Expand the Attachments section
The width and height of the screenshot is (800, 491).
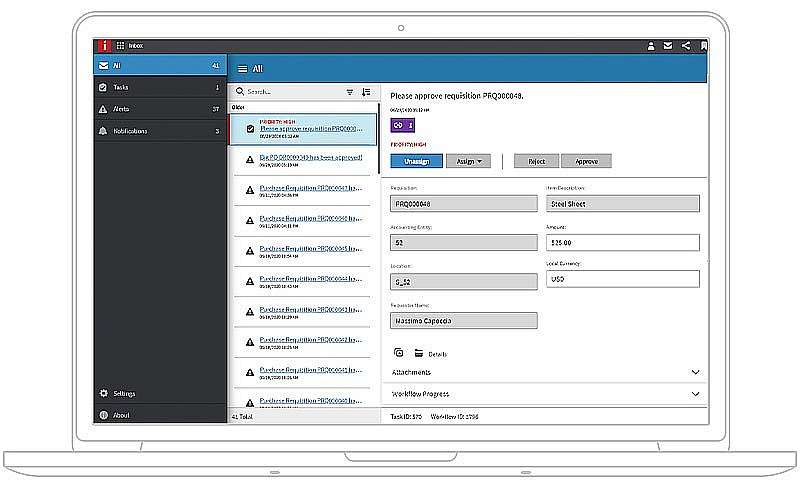[695, 372]
